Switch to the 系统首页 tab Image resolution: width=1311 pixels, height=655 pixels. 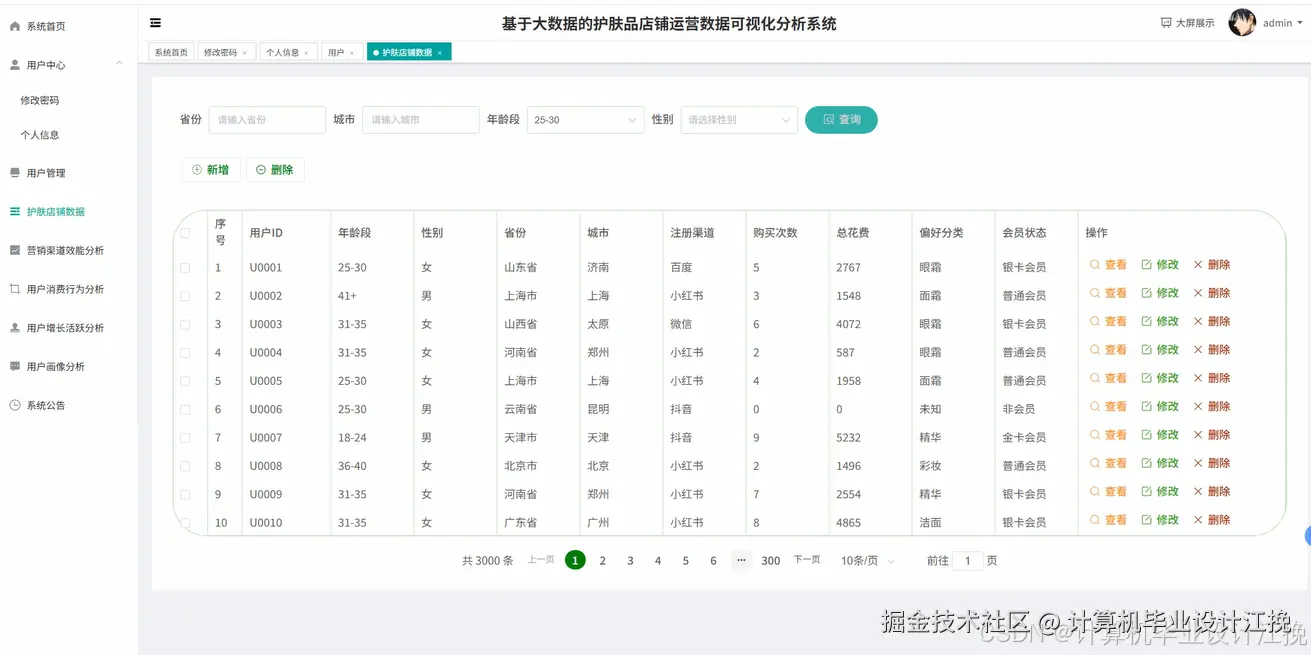(x=171, y=53)
